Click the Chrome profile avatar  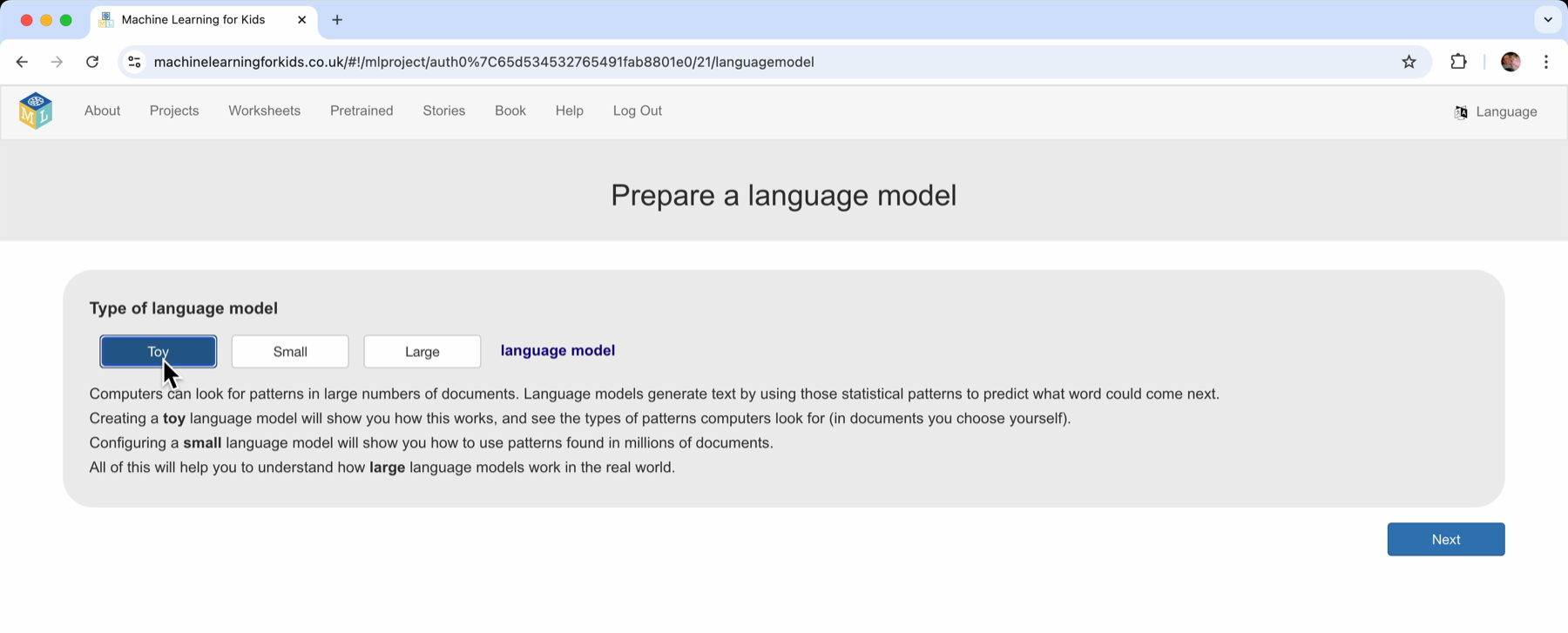coord(1511,62)
